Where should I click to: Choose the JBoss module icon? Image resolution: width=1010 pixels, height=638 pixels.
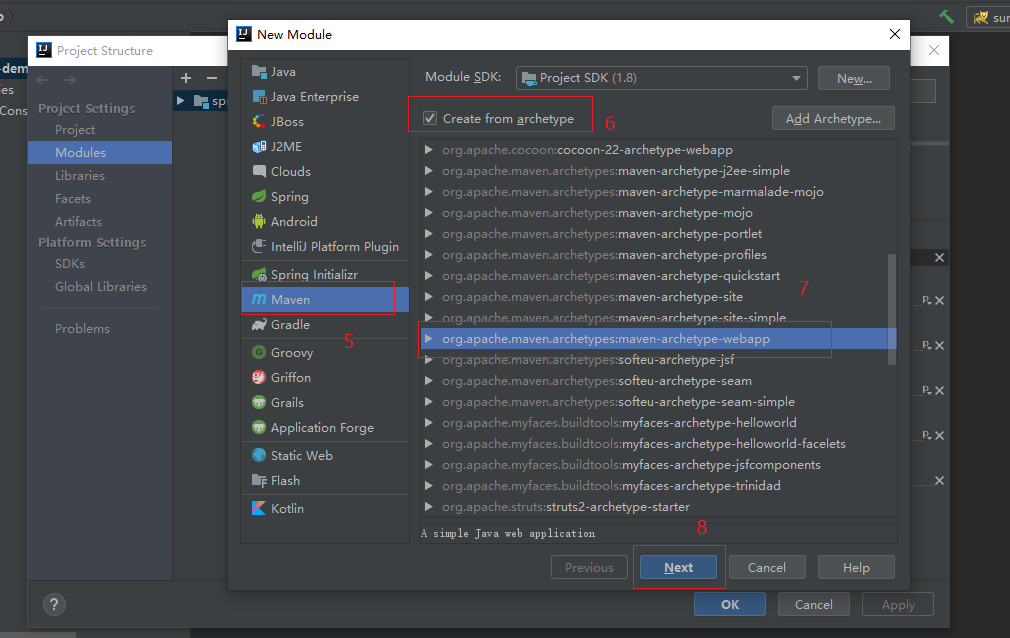pyautogui.click(x=259, y=122)
